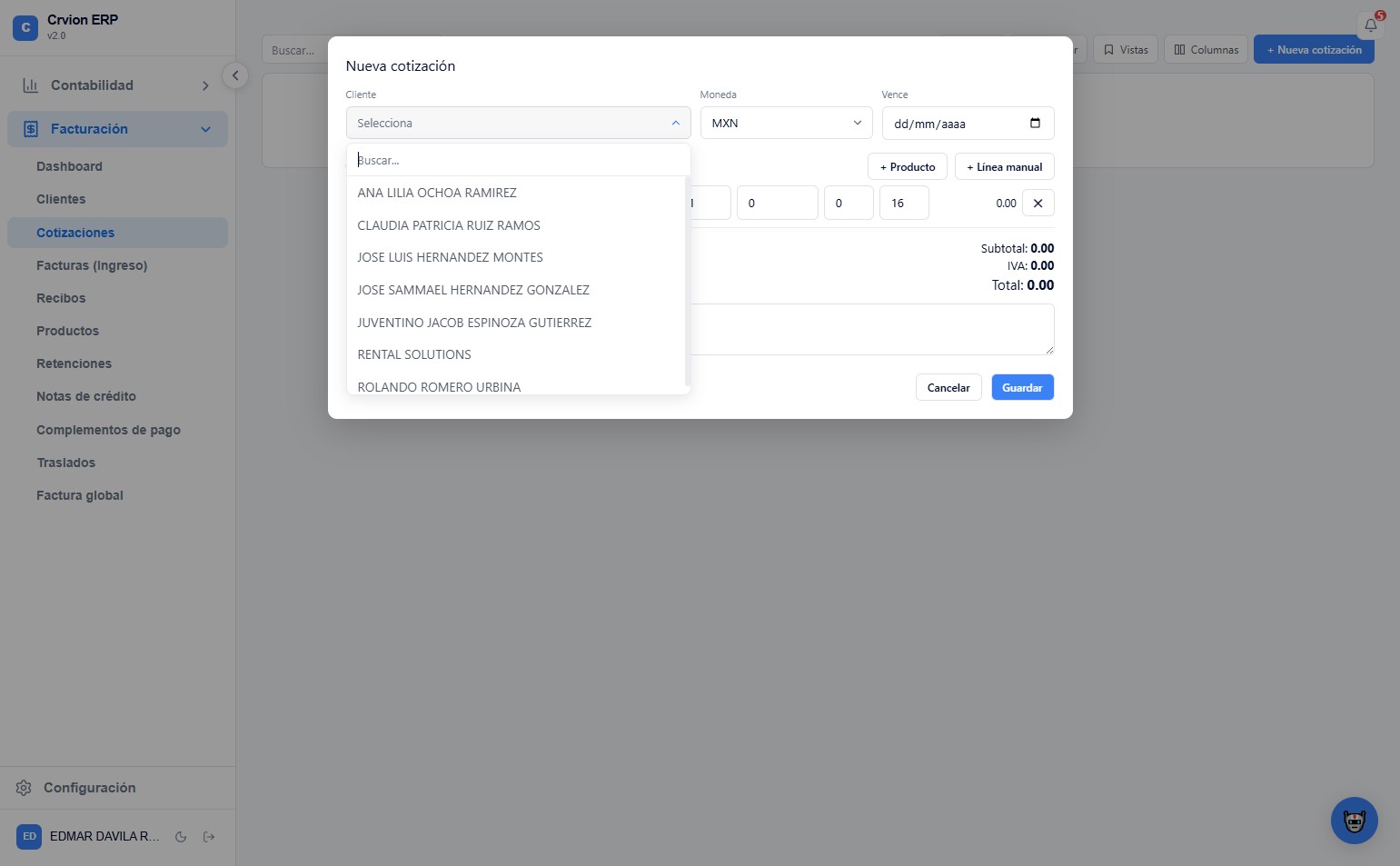Select client ANA LILIA OCHOA RAMIREZ
Screen dimensions: 1400x866
(x=516, y=193)
